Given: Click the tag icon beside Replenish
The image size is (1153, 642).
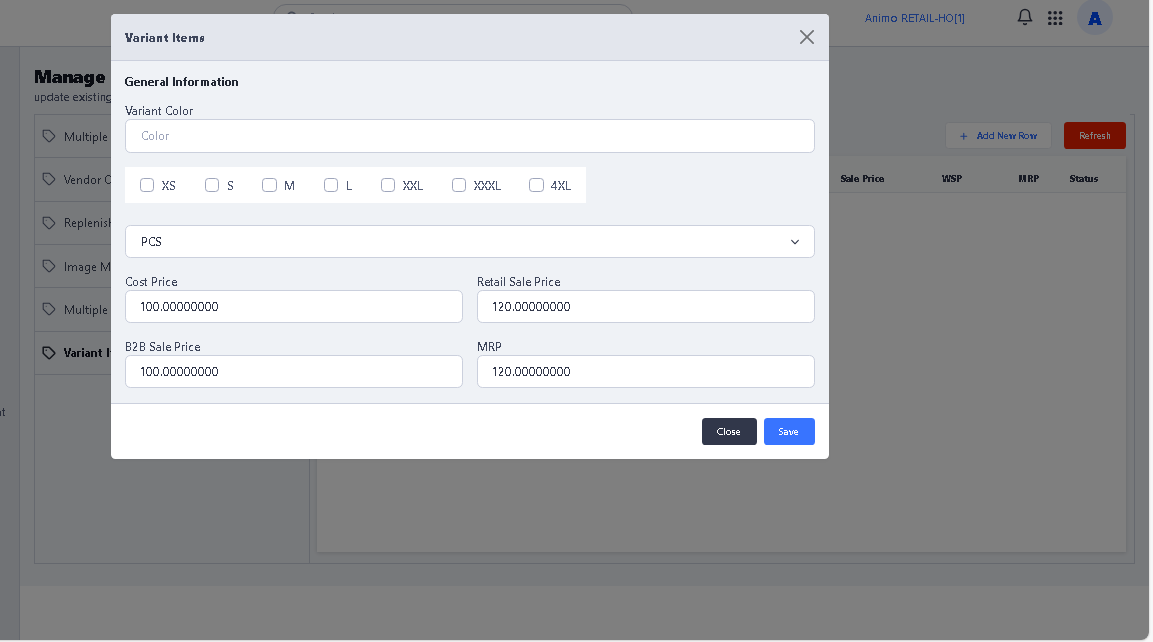Looking at the screenshot, I should [49, 222].
